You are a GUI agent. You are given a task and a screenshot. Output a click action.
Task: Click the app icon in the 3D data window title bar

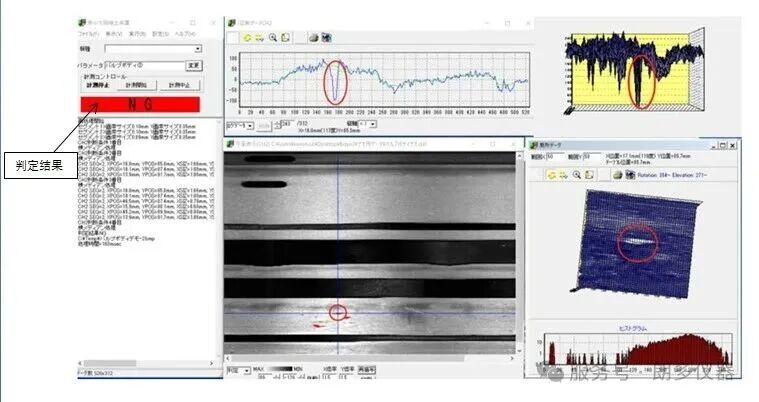click(534, 145)
